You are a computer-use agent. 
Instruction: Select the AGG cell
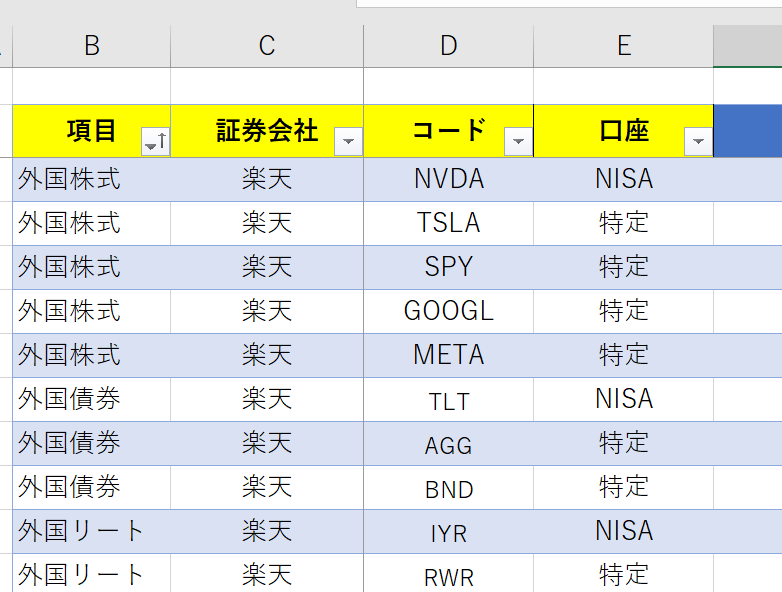[448, 443]
